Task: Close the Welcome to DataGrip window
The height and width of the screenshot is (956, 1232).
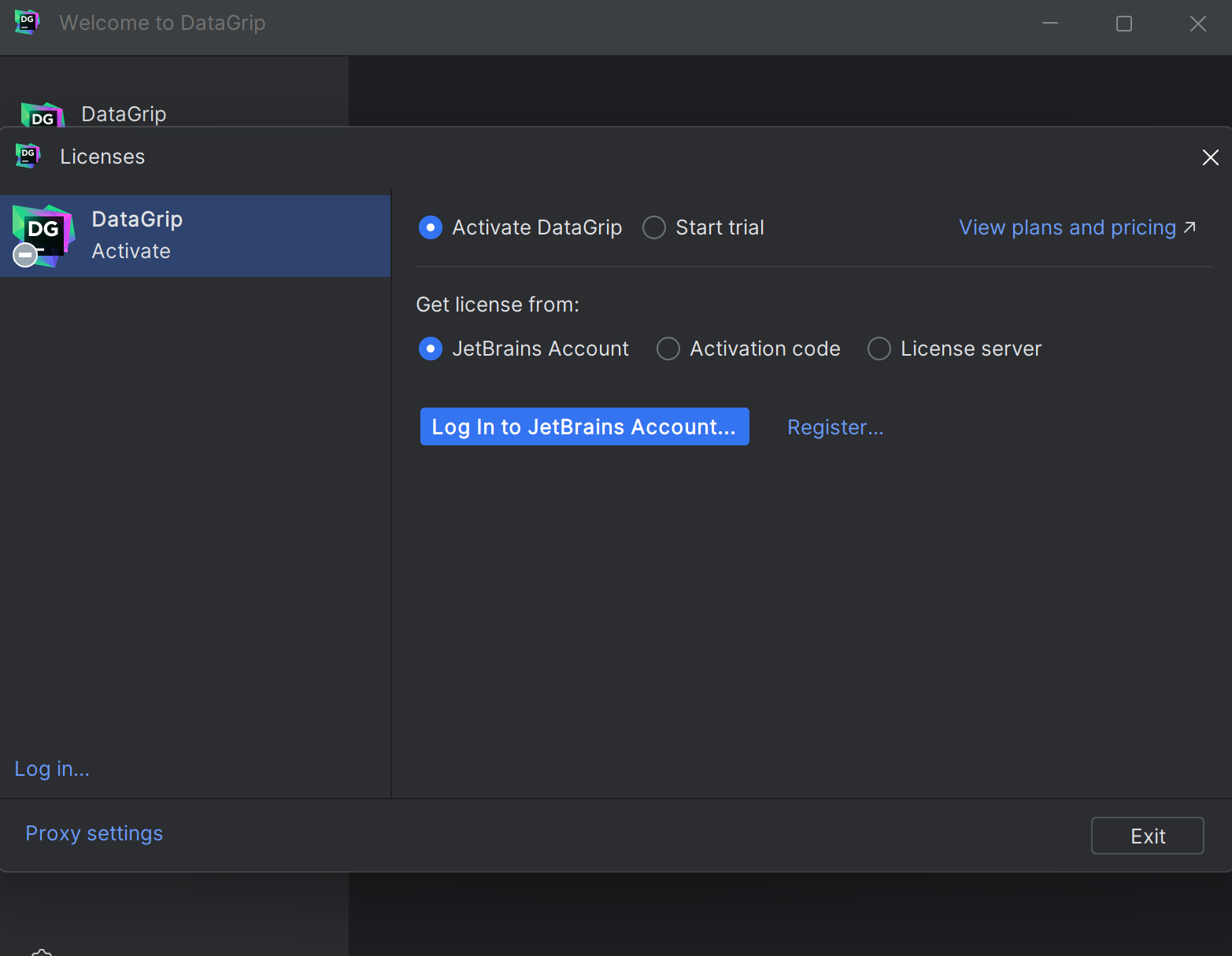Action: (1198, 24)
